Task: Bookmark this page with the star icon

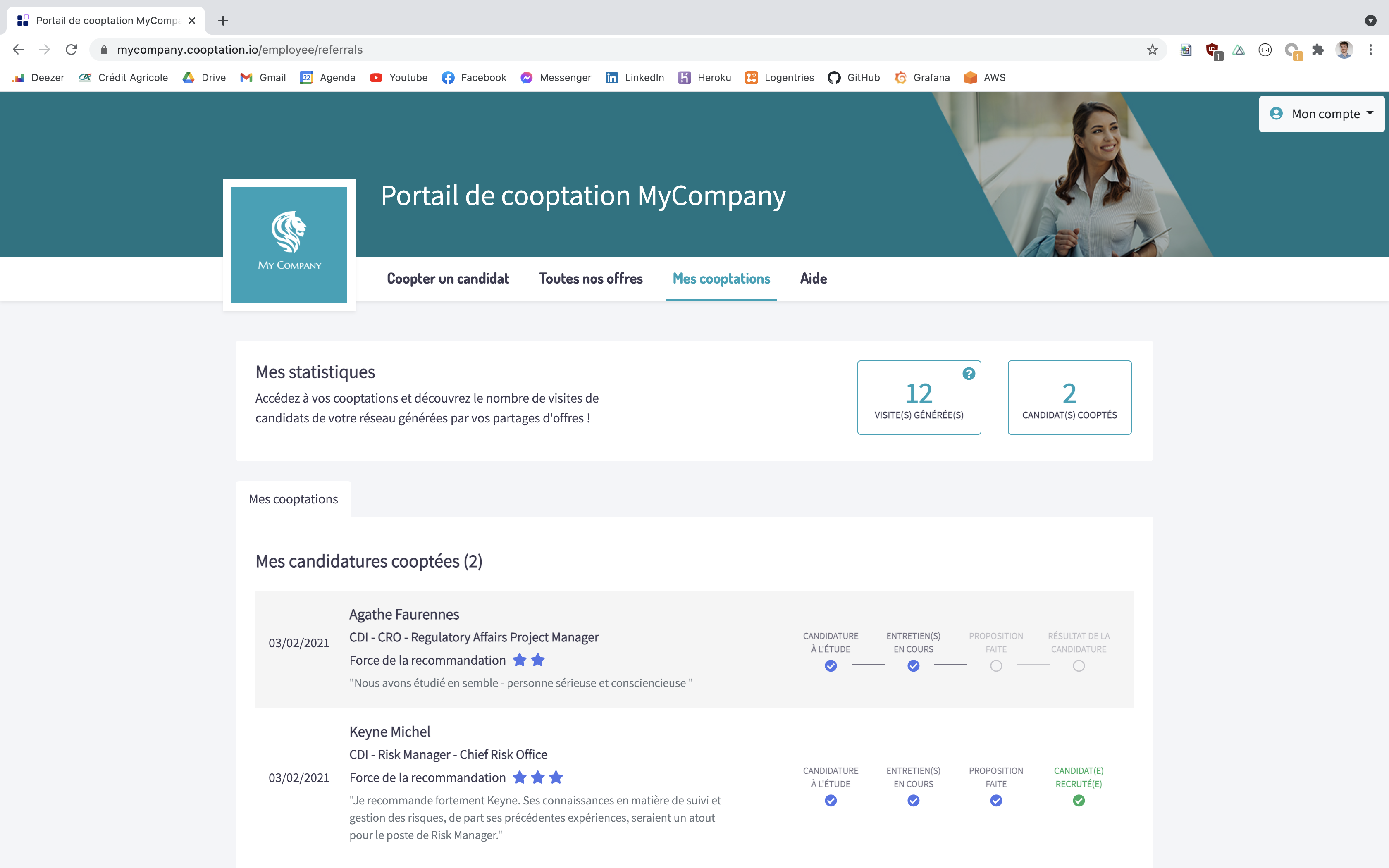Action: [x=1152, y=50]
